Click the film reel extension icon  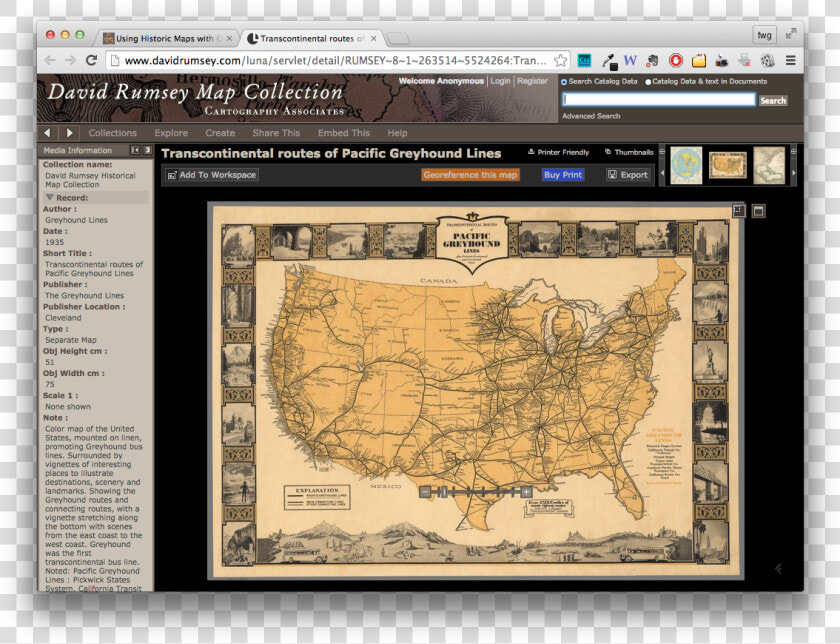tap(768, 61)
